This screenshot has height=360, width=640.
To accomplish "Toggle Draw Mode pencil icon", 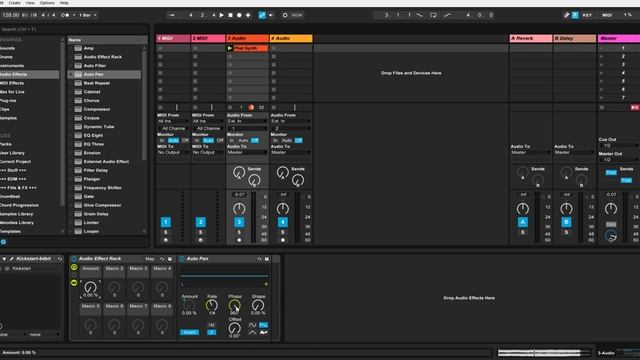I will 567,15.
